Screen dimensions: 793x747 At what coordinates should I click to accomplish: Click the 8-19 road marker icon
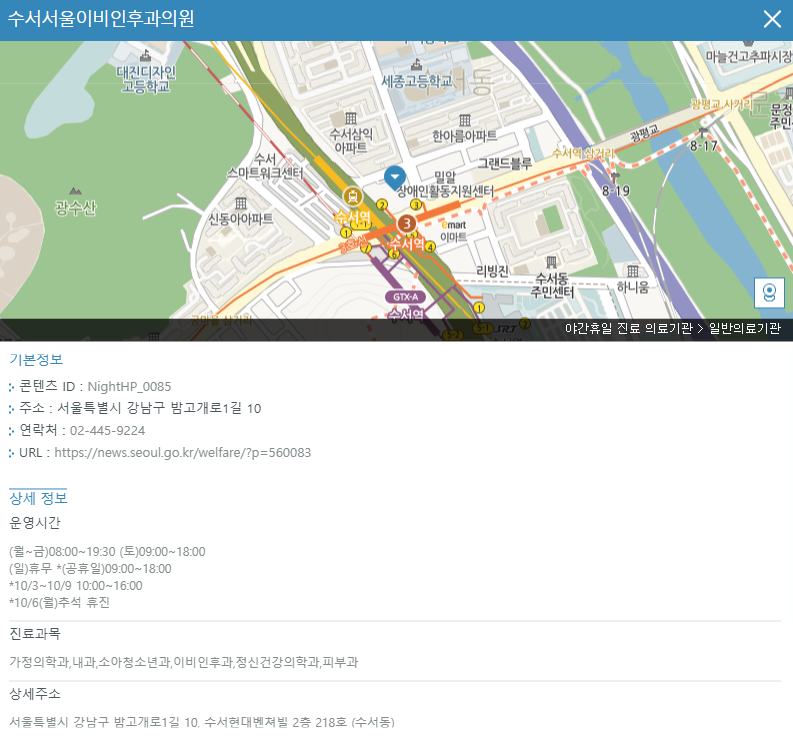614,177
